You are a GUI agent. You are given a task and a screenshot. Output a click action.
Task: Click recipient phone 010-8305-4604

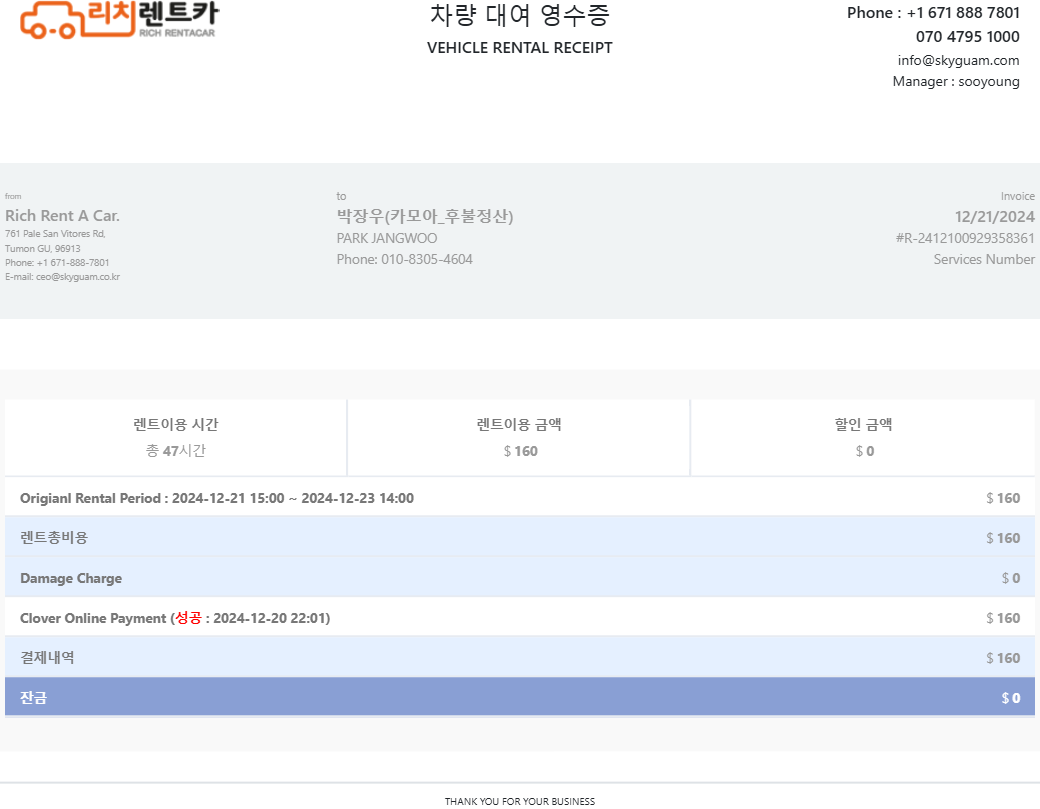[426, 259]
